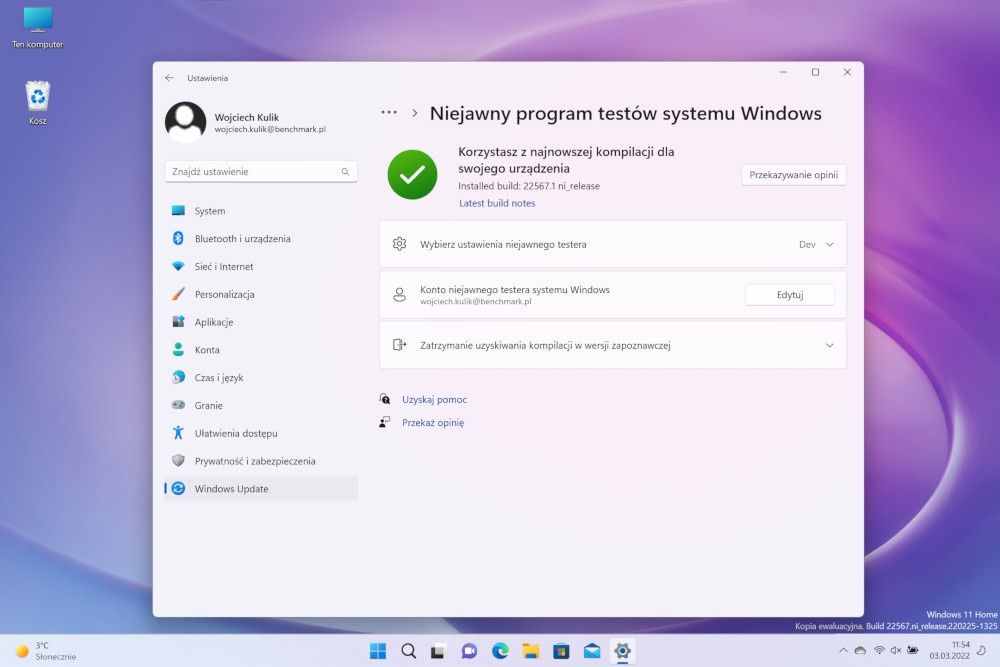The height and width of the screenshot is (667, 1000).
Task: Open the Windows Start menu
Action: (x=378, y=651)
